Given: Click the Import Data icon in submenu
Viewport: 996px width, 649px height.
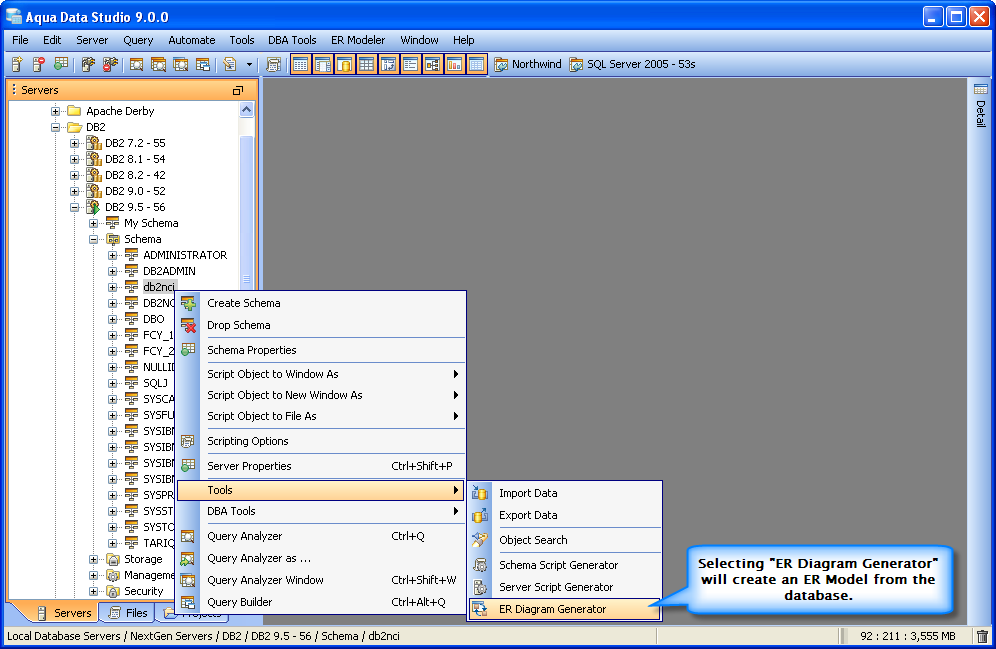Looking at the screenshot, I should tap(480, 493).
